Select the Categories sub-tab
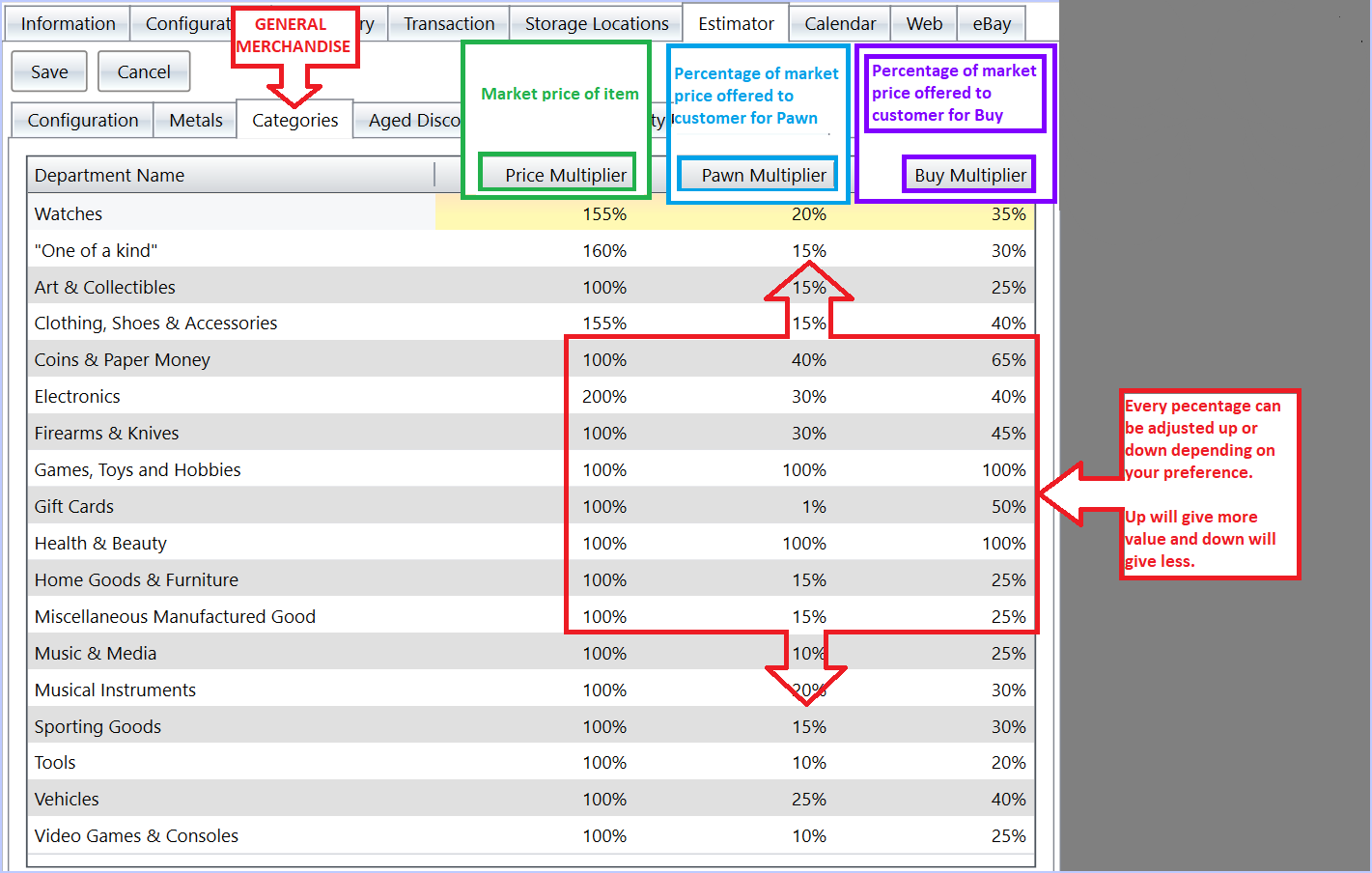 (x=294, y=120)
